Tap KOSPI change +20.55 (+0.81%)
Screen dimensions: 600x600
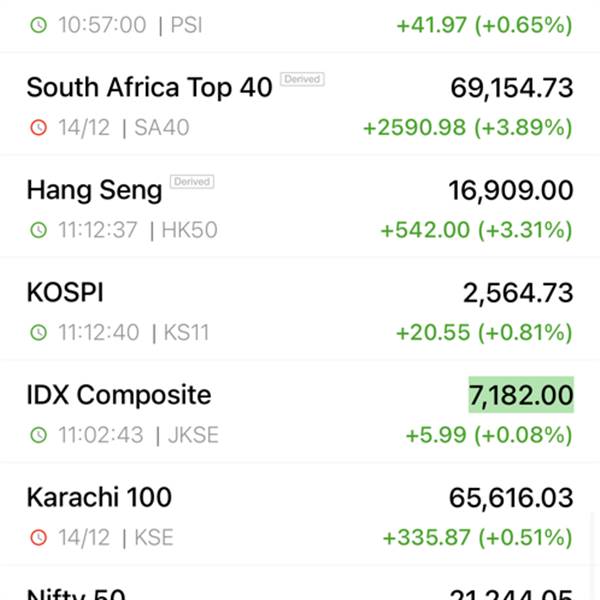pyautogui.click(x=484, y=332)
